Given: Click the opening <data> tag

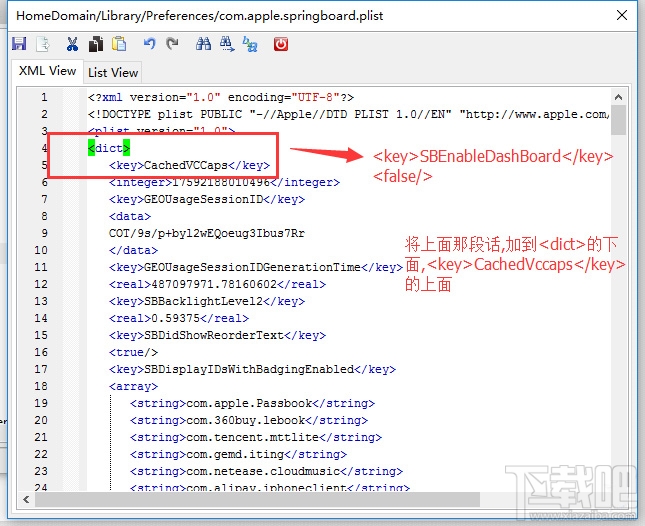Looking at the screenshot, I should tap(130, 216).
